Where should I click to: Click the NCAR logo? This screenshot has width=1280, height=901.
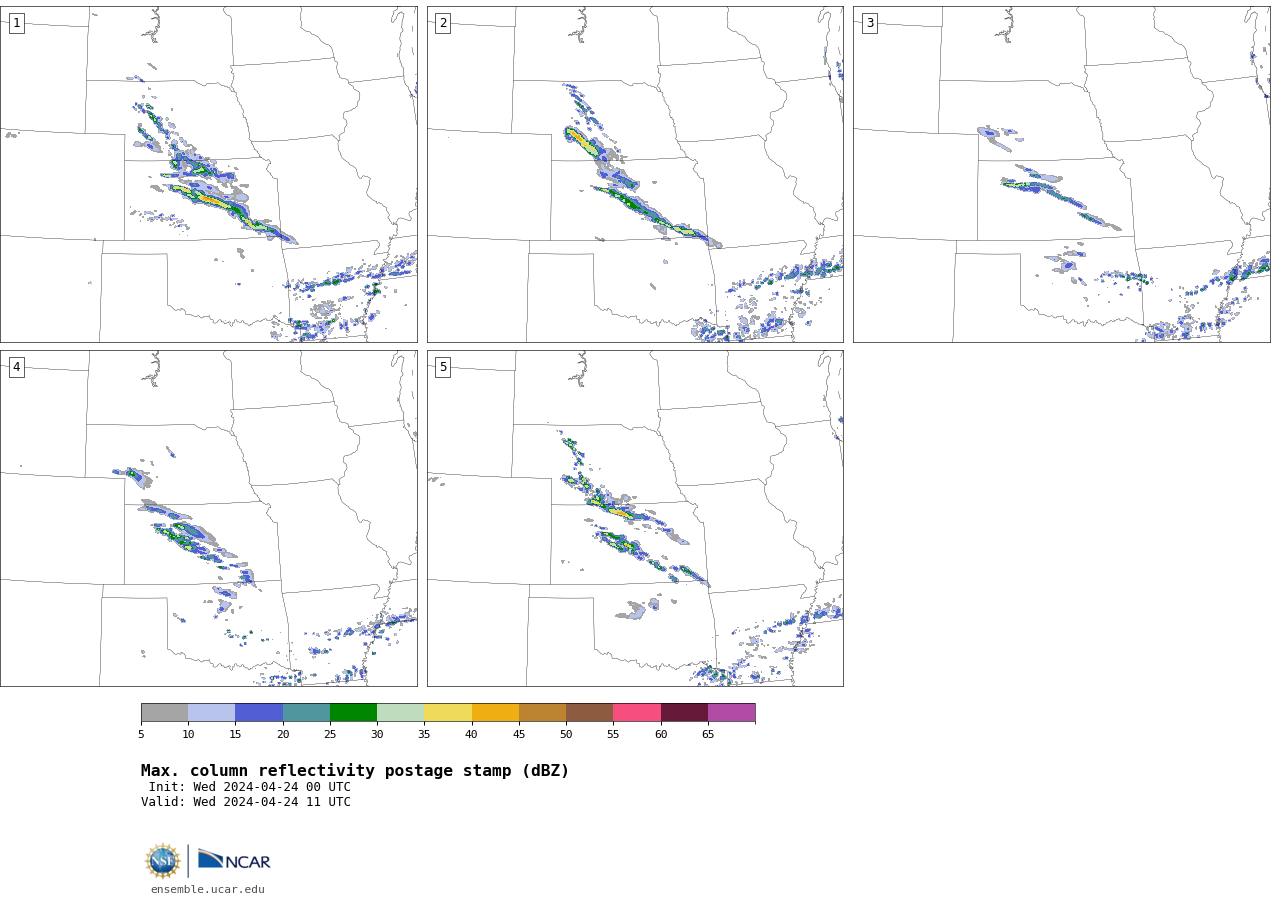[x=234, y=860]
